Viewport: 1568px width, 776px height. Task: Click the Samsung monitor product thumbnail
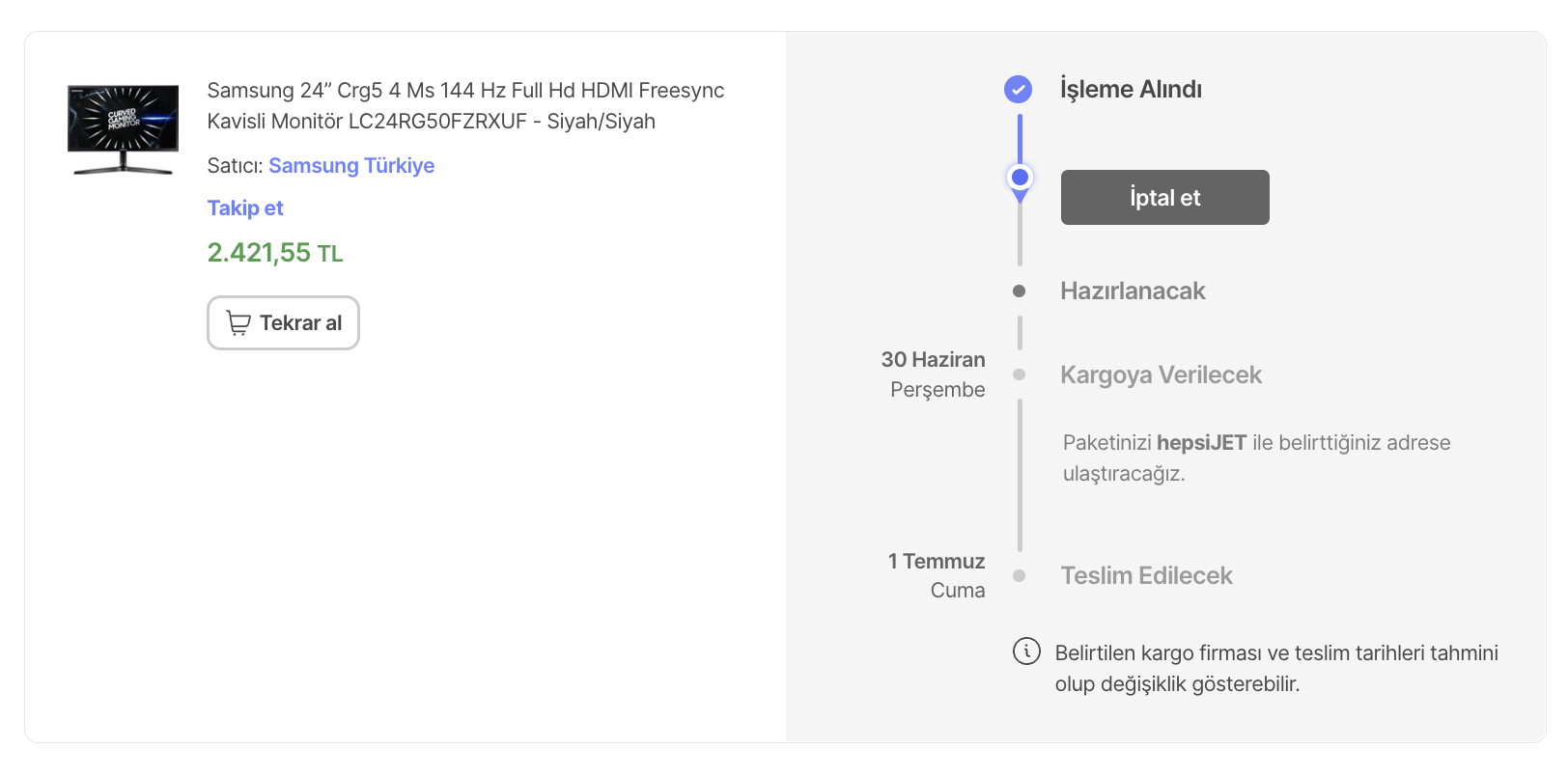pyautogui.click(x=123, y=129)
